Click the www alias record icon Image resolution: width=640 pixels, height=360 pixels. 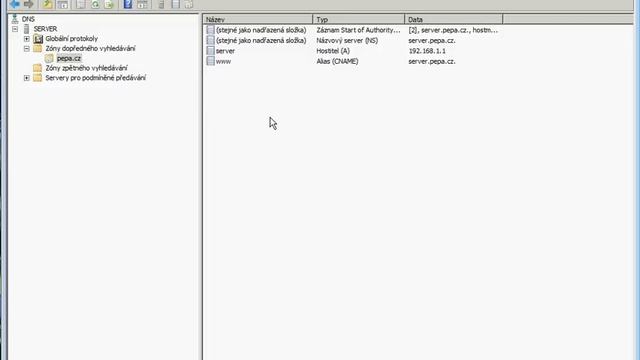(210, 61)
